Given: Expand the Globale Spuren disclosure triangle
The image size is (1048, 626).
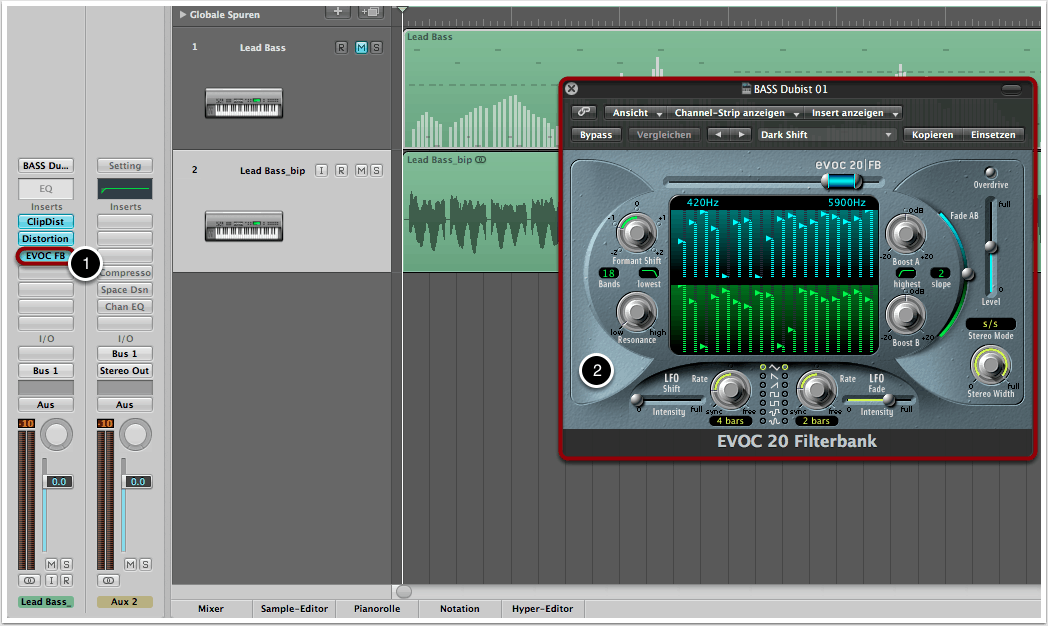Looking at the screenshot, I should tap(182, 15).
